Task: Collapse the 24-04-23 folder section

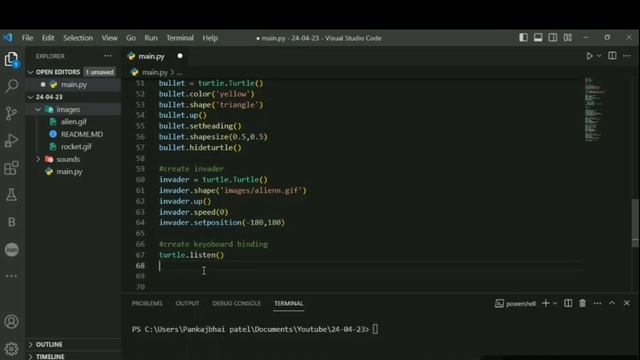Action: 31,97
